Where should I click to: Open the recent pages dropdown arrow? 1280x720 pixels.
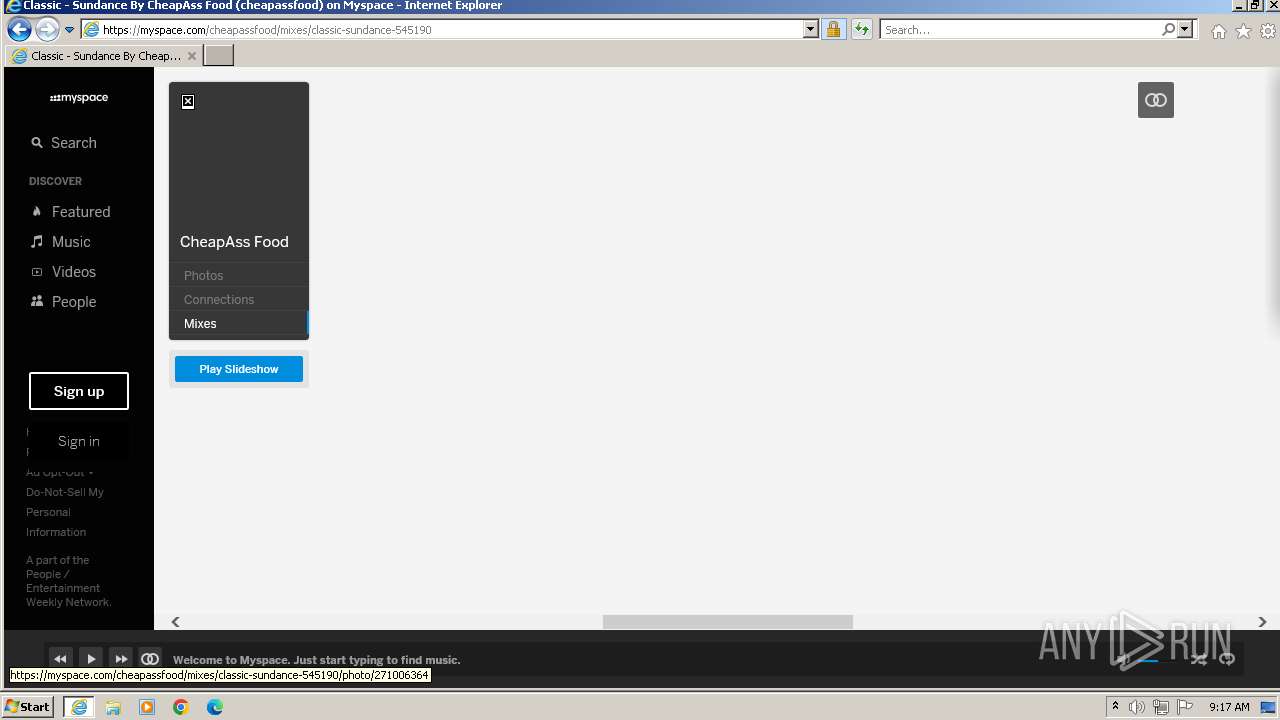click(69, 30)
